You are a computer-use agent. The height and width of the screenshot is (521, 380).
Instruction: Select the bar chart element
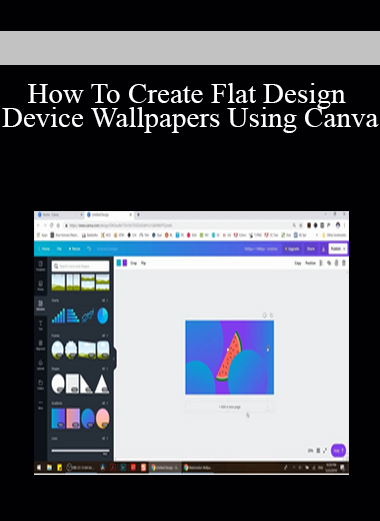[58, 316]
